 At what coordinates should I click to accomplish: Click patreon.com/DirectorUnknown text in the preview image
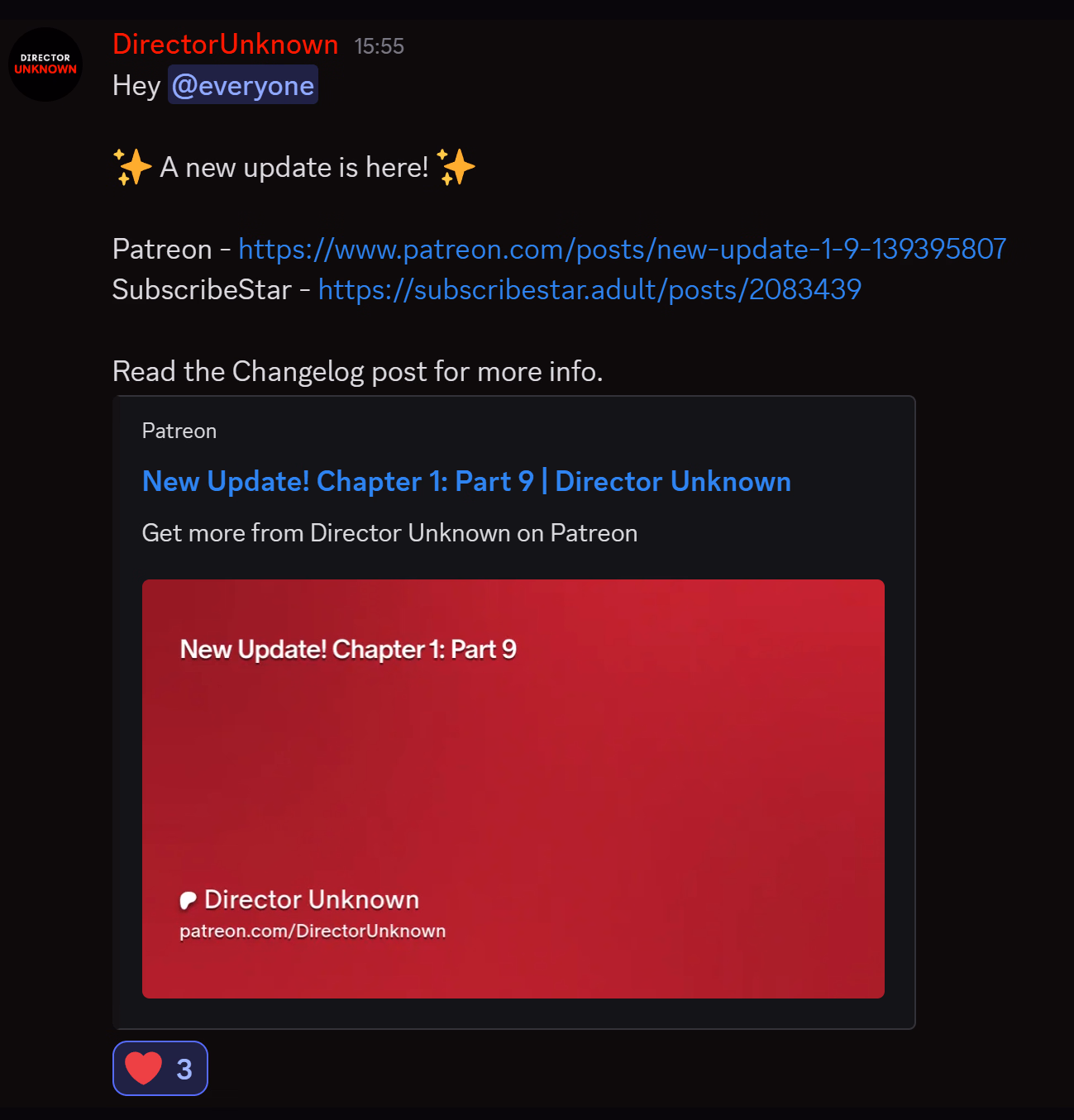pos(313,931)
